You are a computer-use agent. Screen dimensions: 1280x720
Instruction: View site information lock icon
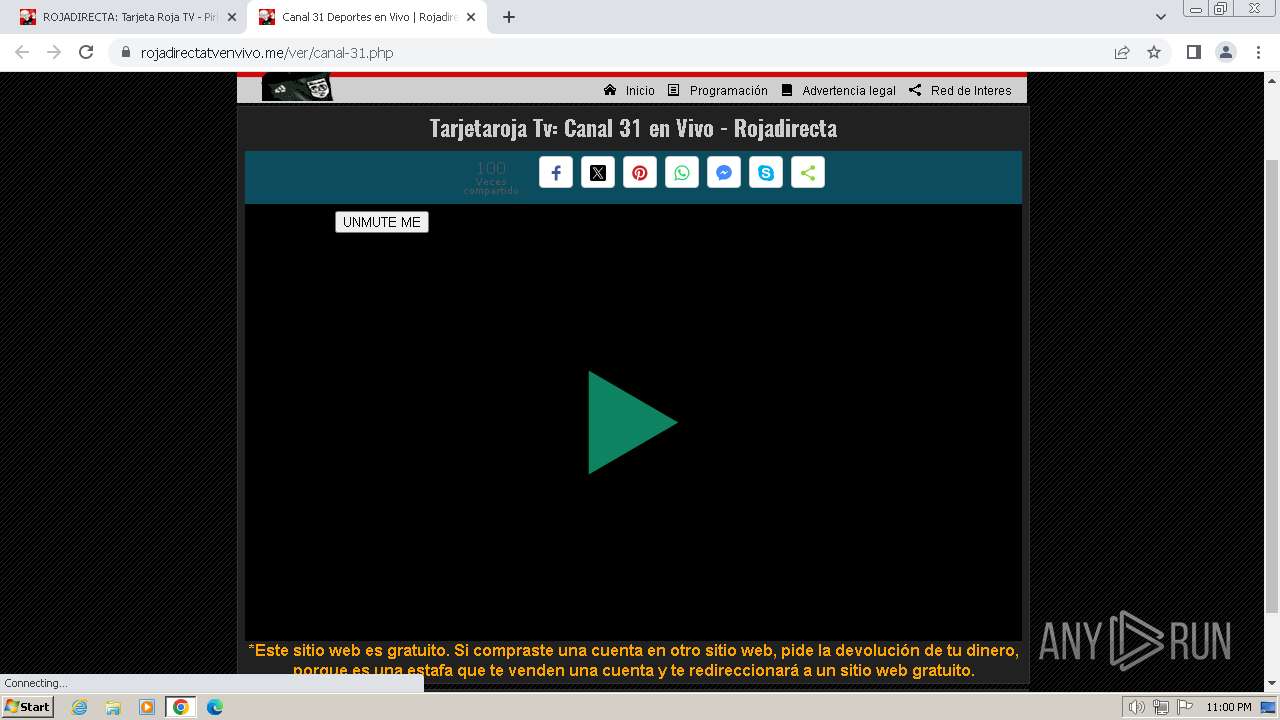(x=126, y=52)
